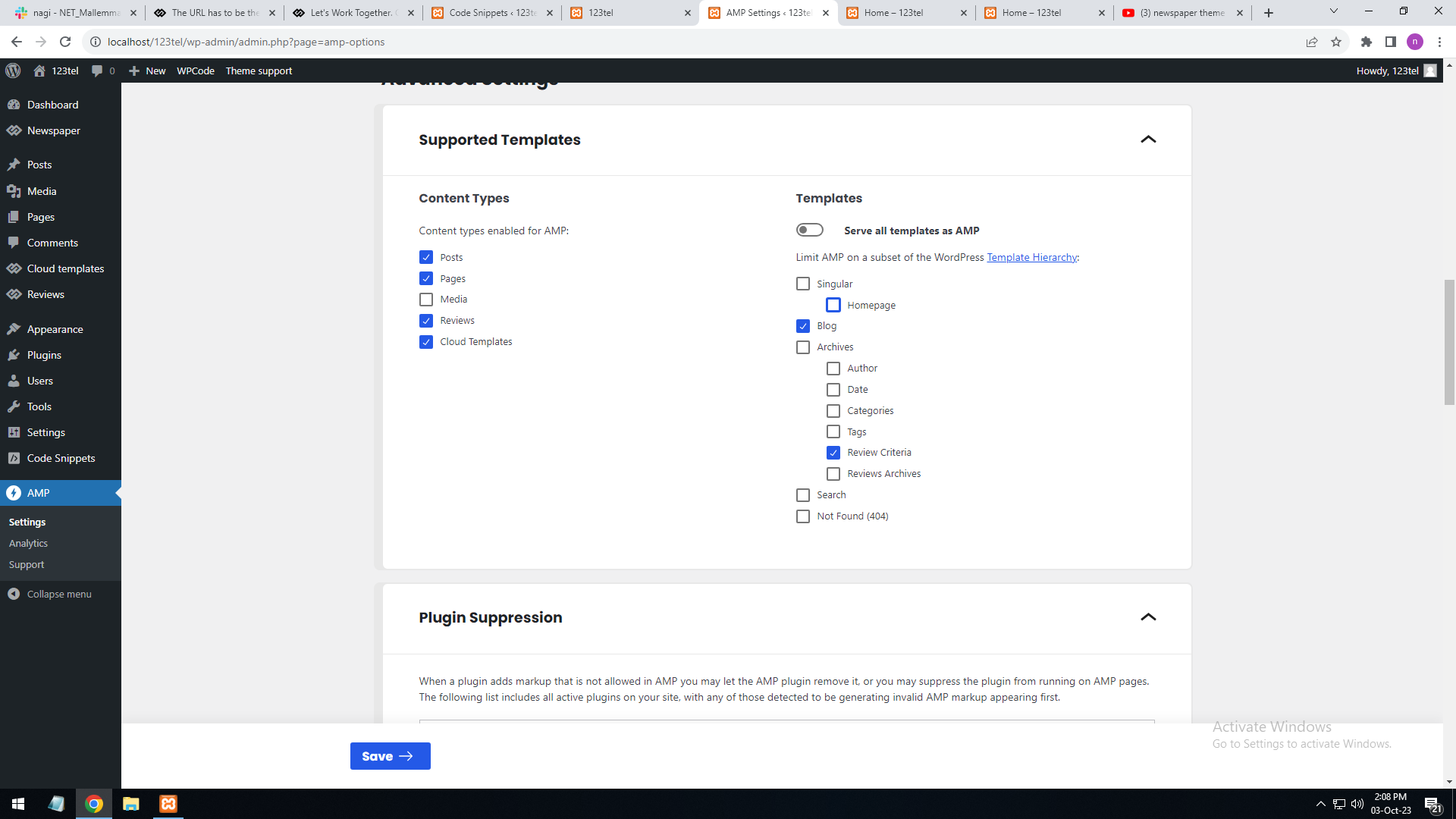This screenshot has height=819, width=1456.
Task: Click the Comments sidebar icon
Action: [14, 243]
